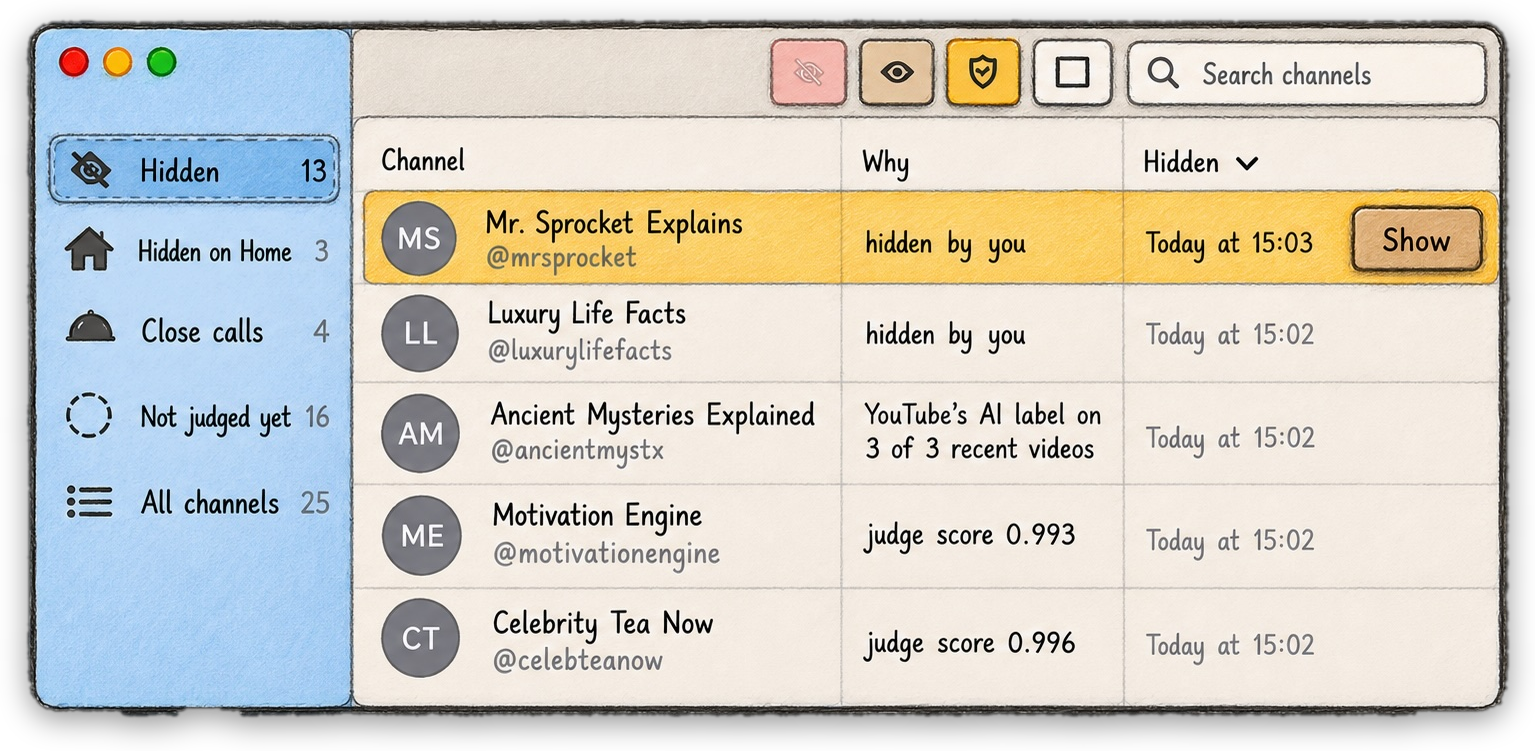
Task: Click 'hidden by you' in Luxury Life row
Action: coord(945,337)
